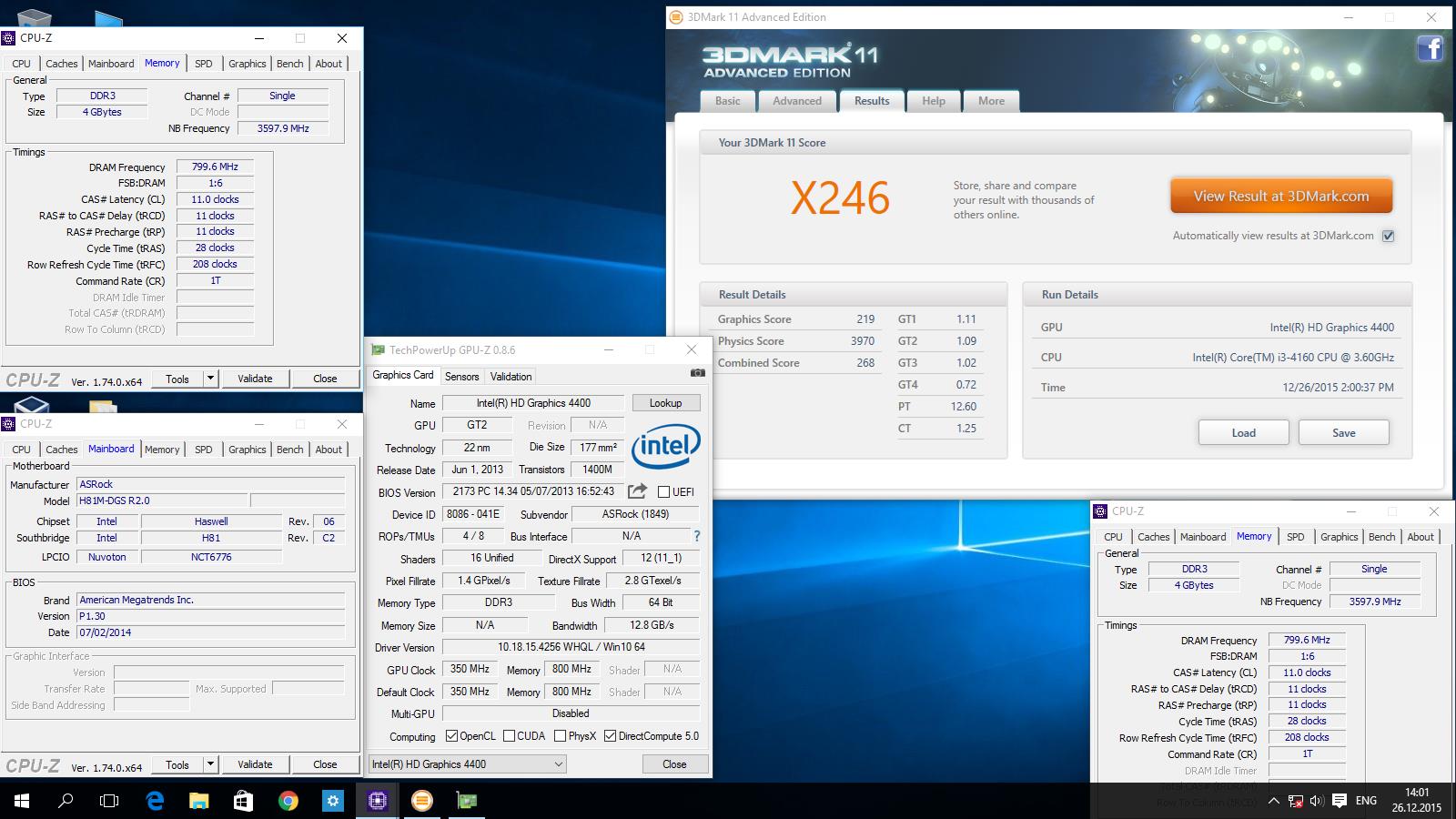Click GPU-Z title bar icon

point(378,349)
